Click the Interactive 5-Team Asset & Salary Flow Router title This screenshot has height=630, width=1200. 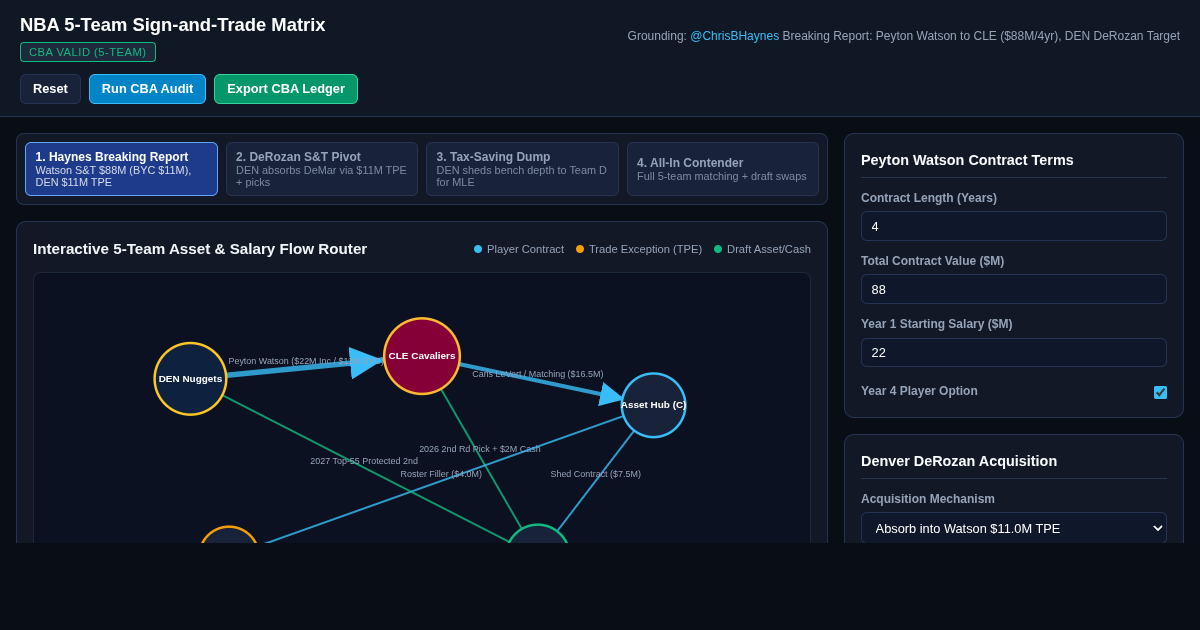point(200,249)
